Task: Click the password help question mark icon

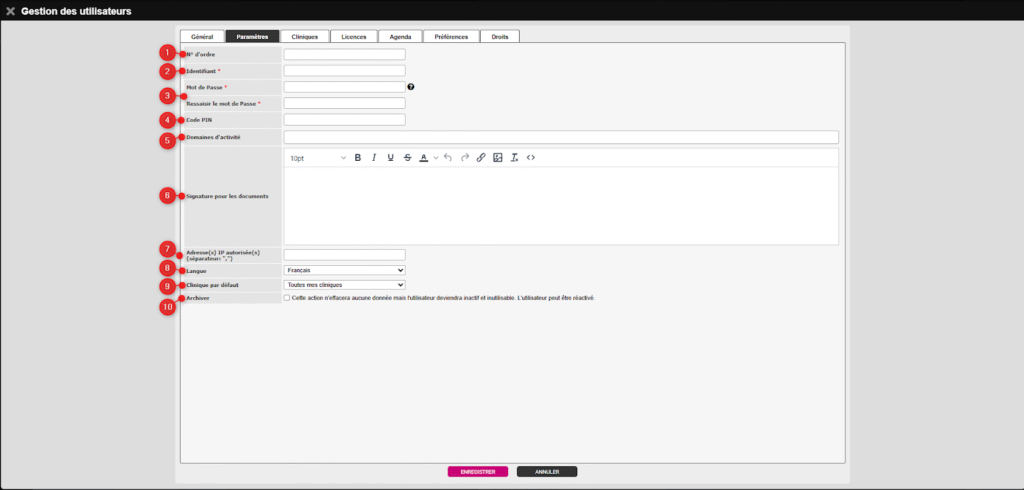Action: [x=411, y=87]
